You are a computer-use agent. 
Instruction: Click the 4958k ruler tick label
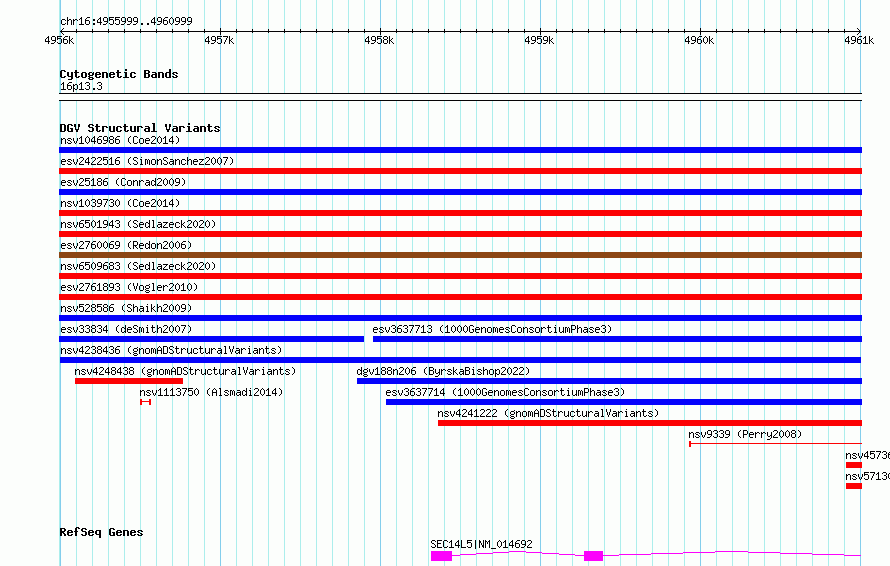(x=379, y=40)
